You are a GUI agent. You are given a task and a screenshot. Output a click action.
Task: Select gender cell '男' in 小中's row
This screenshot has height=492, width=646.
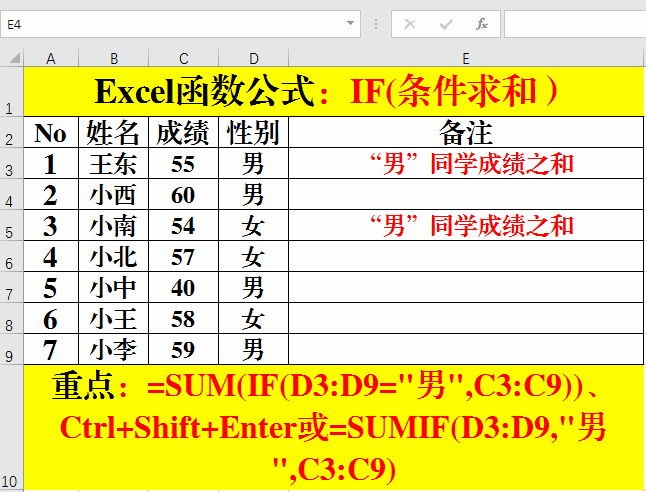(x=253, y=287)
